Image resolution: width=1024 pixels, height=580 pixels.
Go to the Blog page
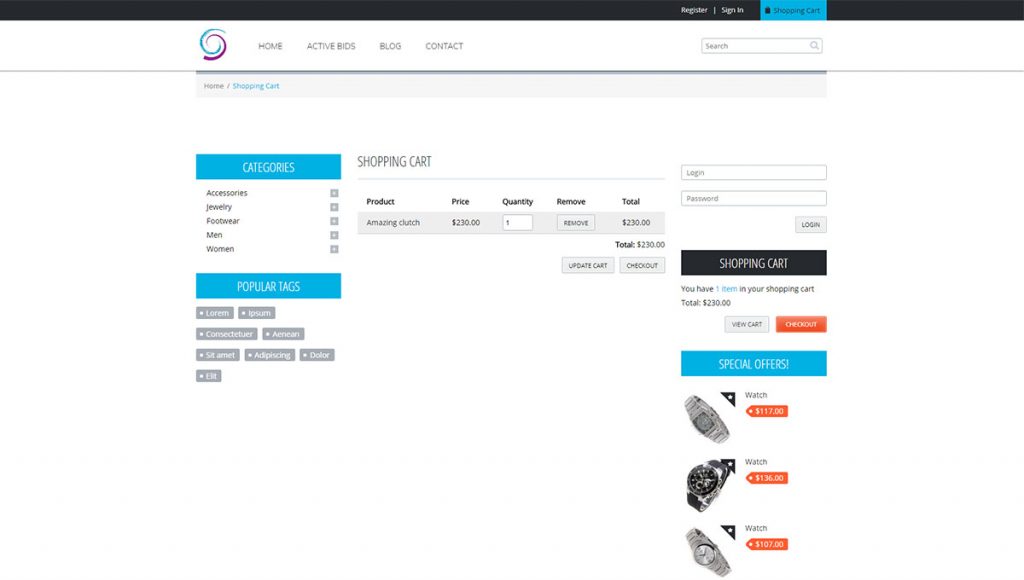click(x=390, y=46)
